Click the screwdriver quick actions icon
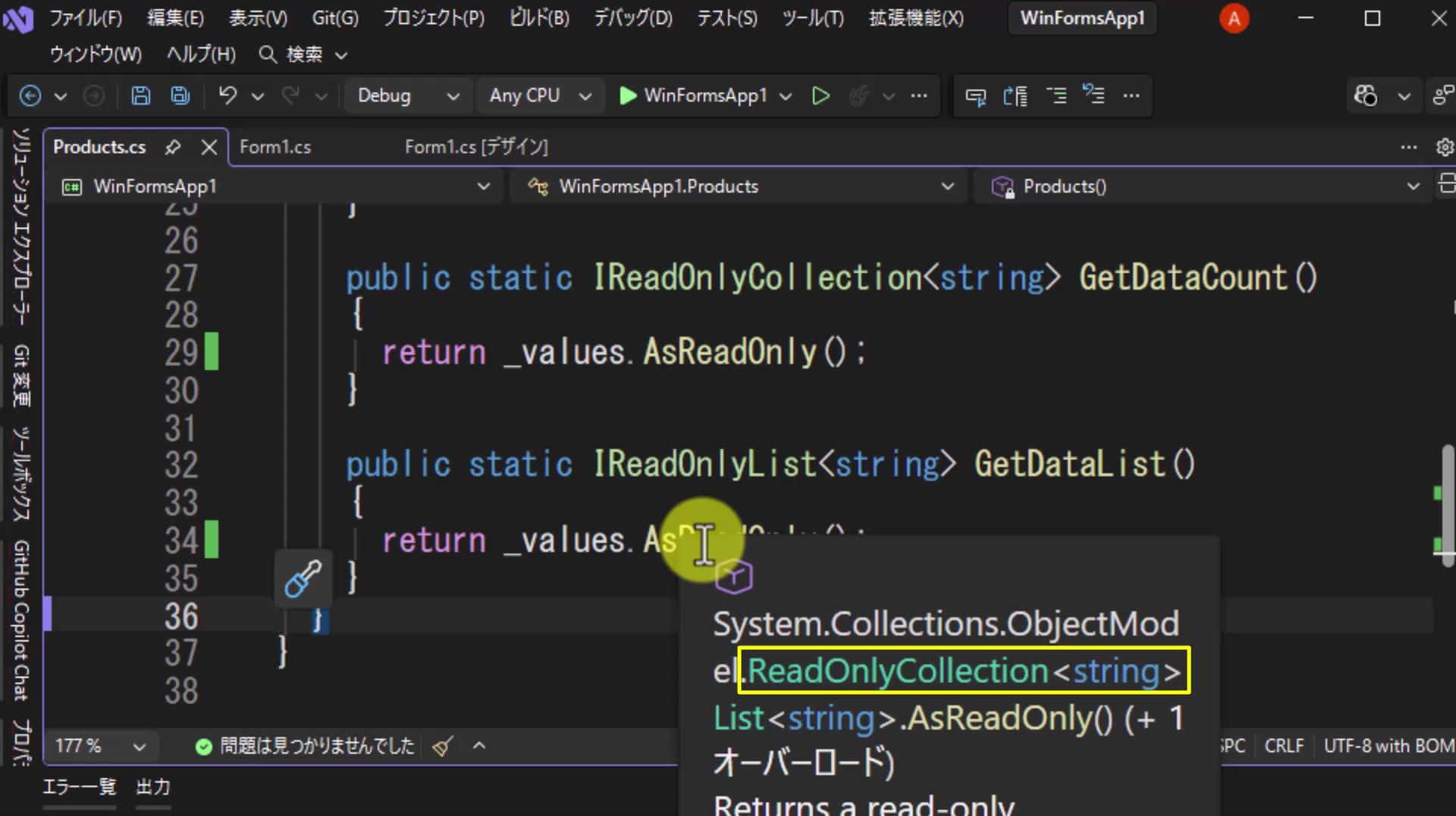This screenshot has height=816, width=1456. pyautogui.click(x=303, y=579)
